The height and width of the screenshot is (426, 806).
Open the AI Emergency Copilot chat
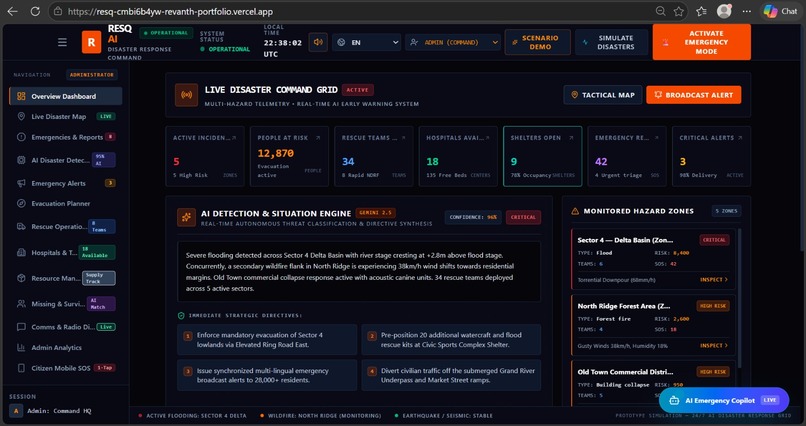pyautogui.click(x=724, y=400)
